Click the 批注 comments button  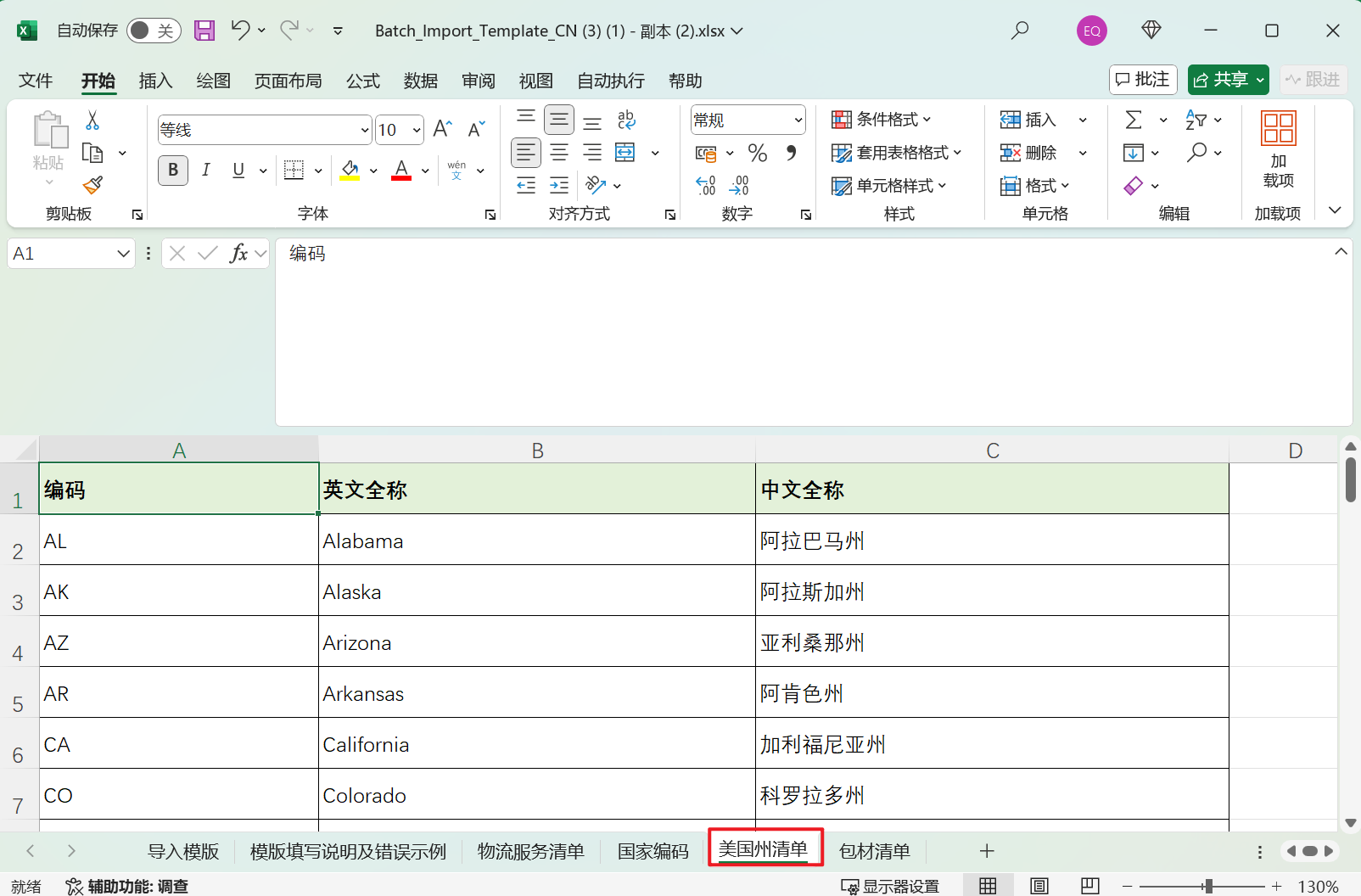tap(1143, 80)
